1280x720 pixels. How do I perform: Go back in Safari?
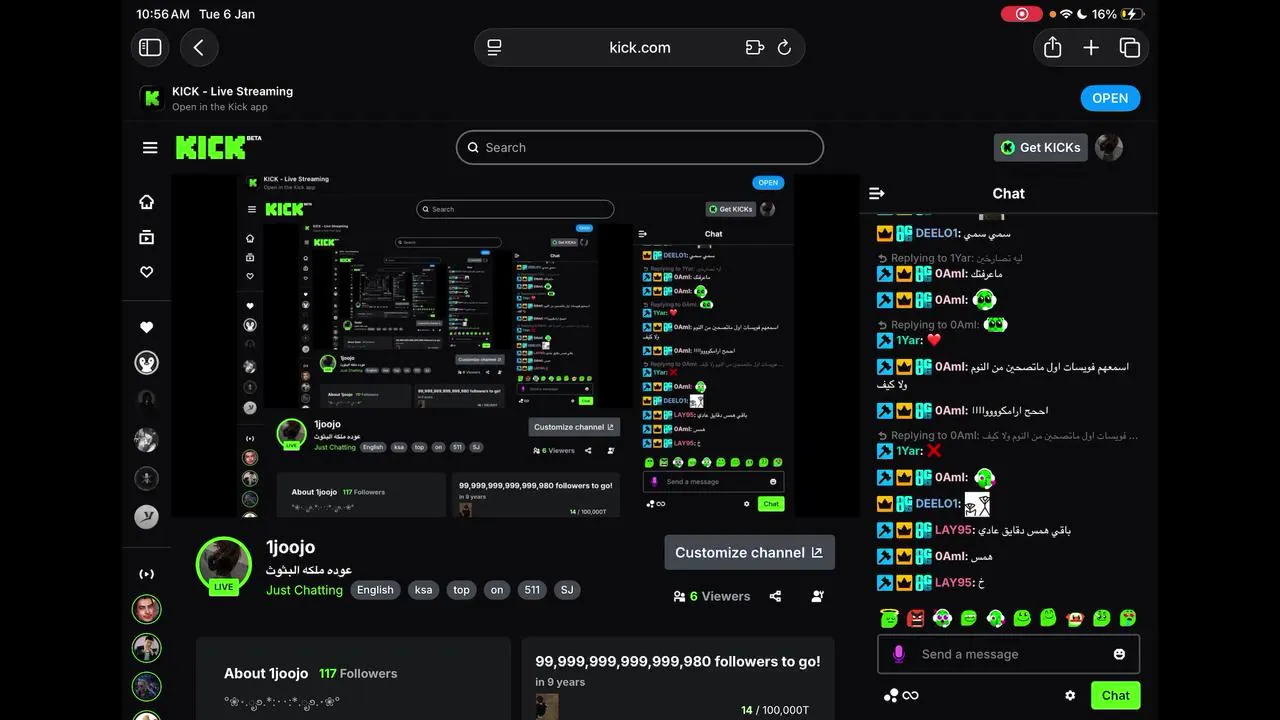tap(199, 47)
